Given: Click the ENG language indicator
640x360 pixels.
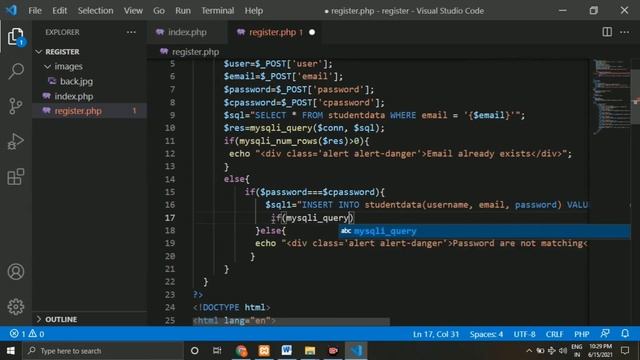Looking at the screenshot, I should click(577, 351).
